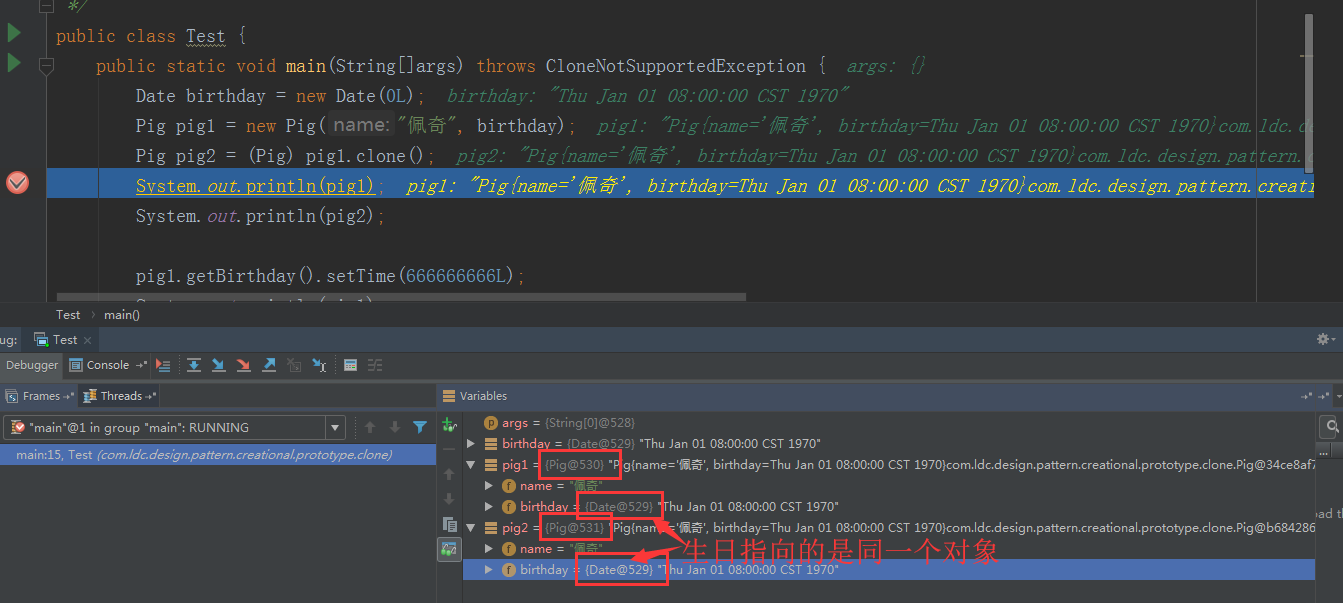This screenshot has width=1343, height=603.
Task: Click the Duplicate Watch copy icon
Action: (449, 524)
